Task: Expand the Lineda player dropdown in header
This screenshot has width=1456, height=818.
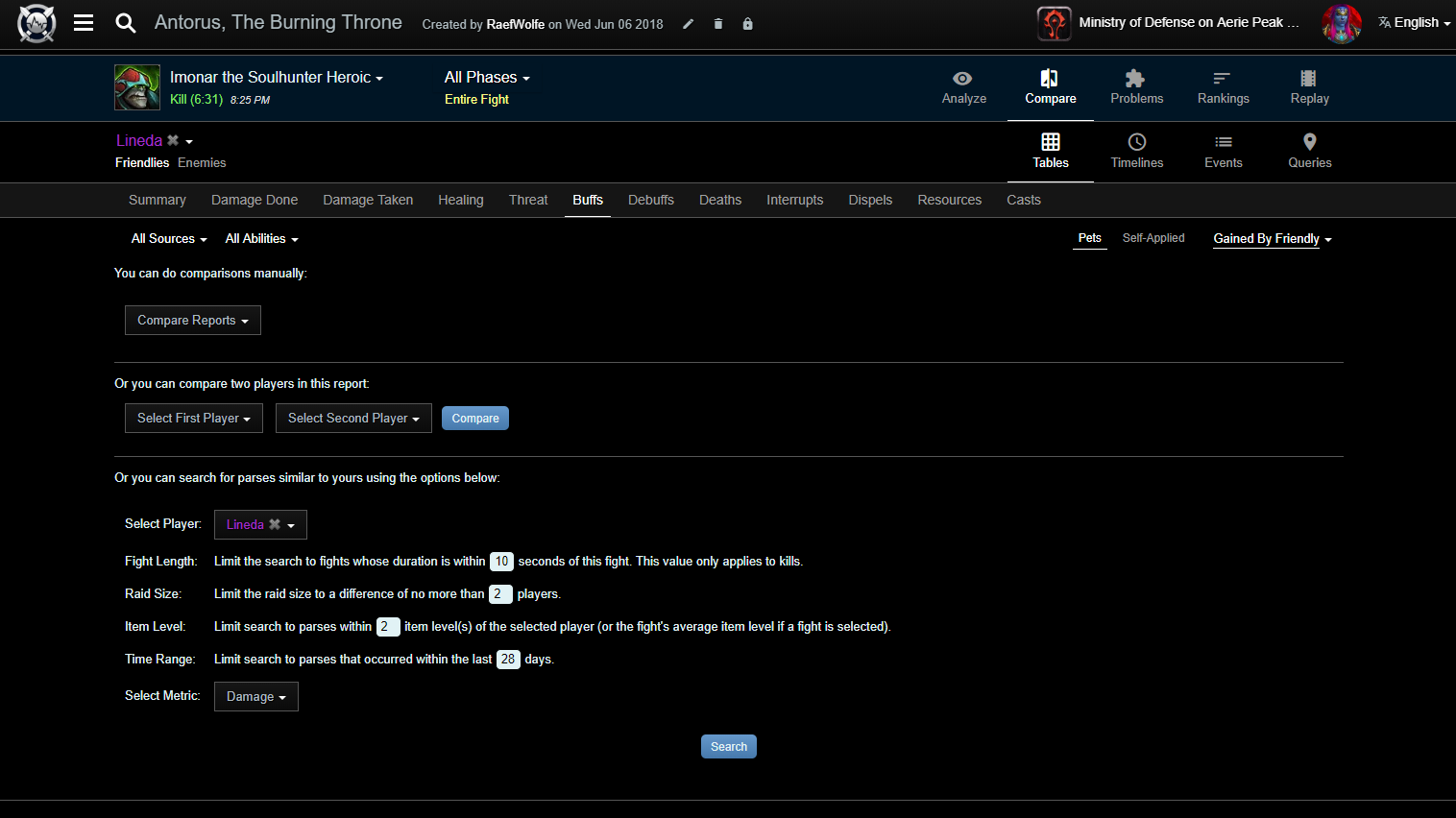Action: tap(189, 141)
